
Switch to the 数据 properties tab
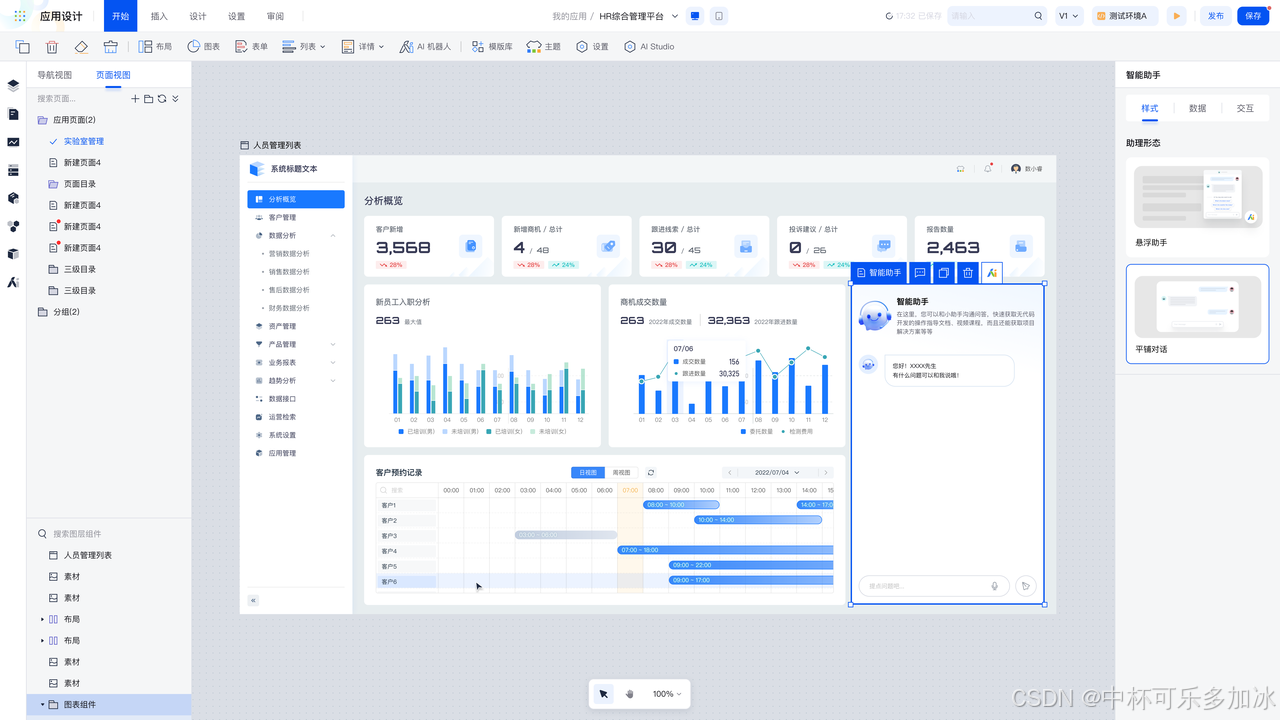pyautogui.click(x=1197, y=108)
